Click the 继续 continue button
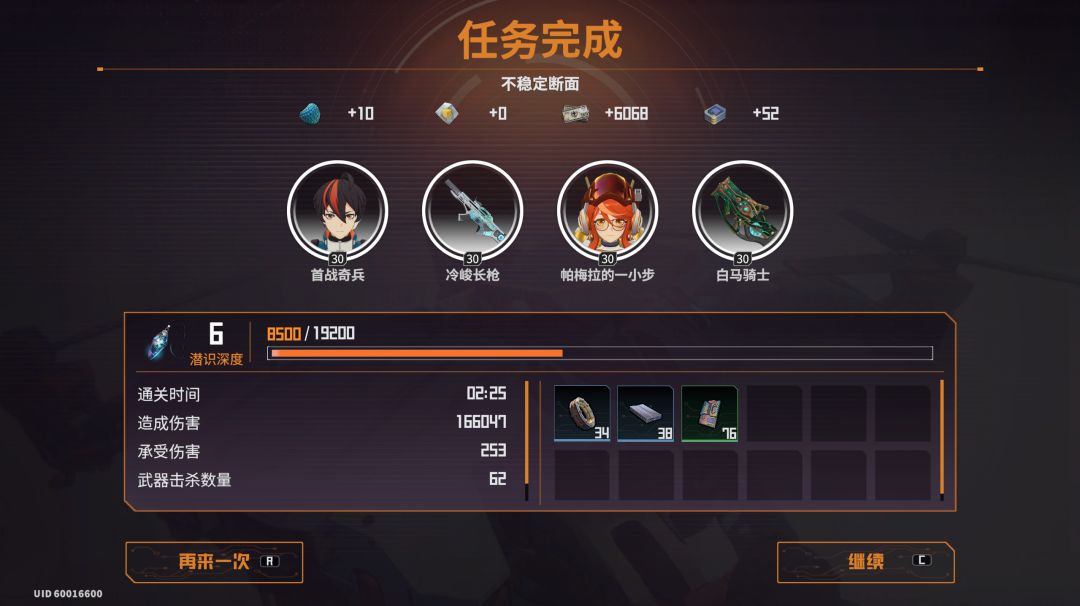The image size is (1080, 606). pyautogui.click(x=866, y=562)
